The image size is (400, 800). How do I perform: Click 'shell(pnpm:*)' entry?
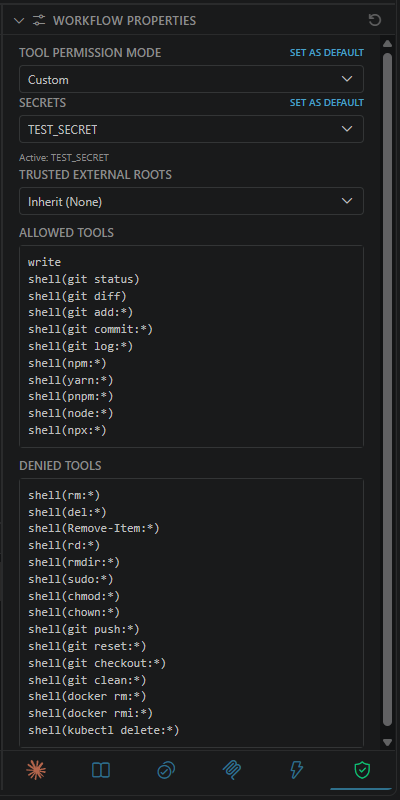[70, 396]
